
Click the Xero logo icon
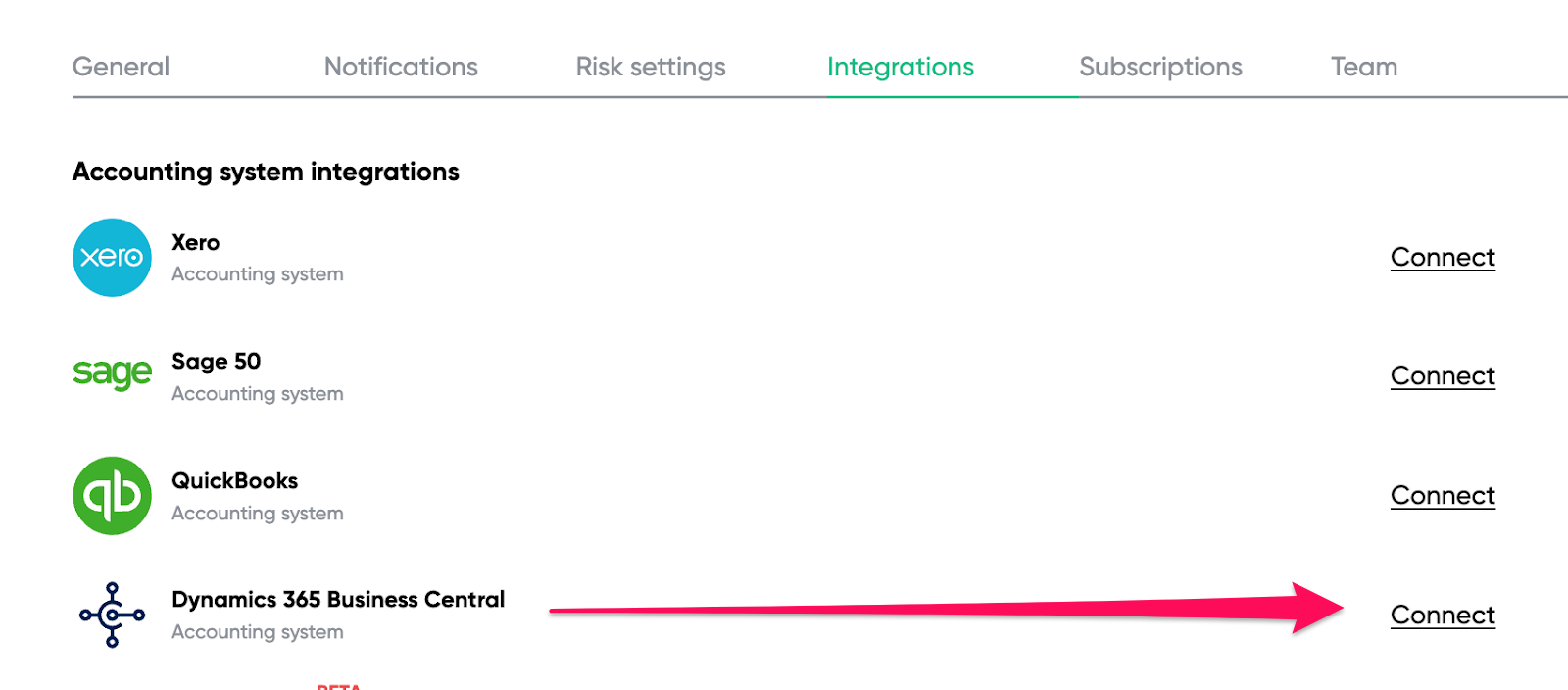click(x=113, y=258)
